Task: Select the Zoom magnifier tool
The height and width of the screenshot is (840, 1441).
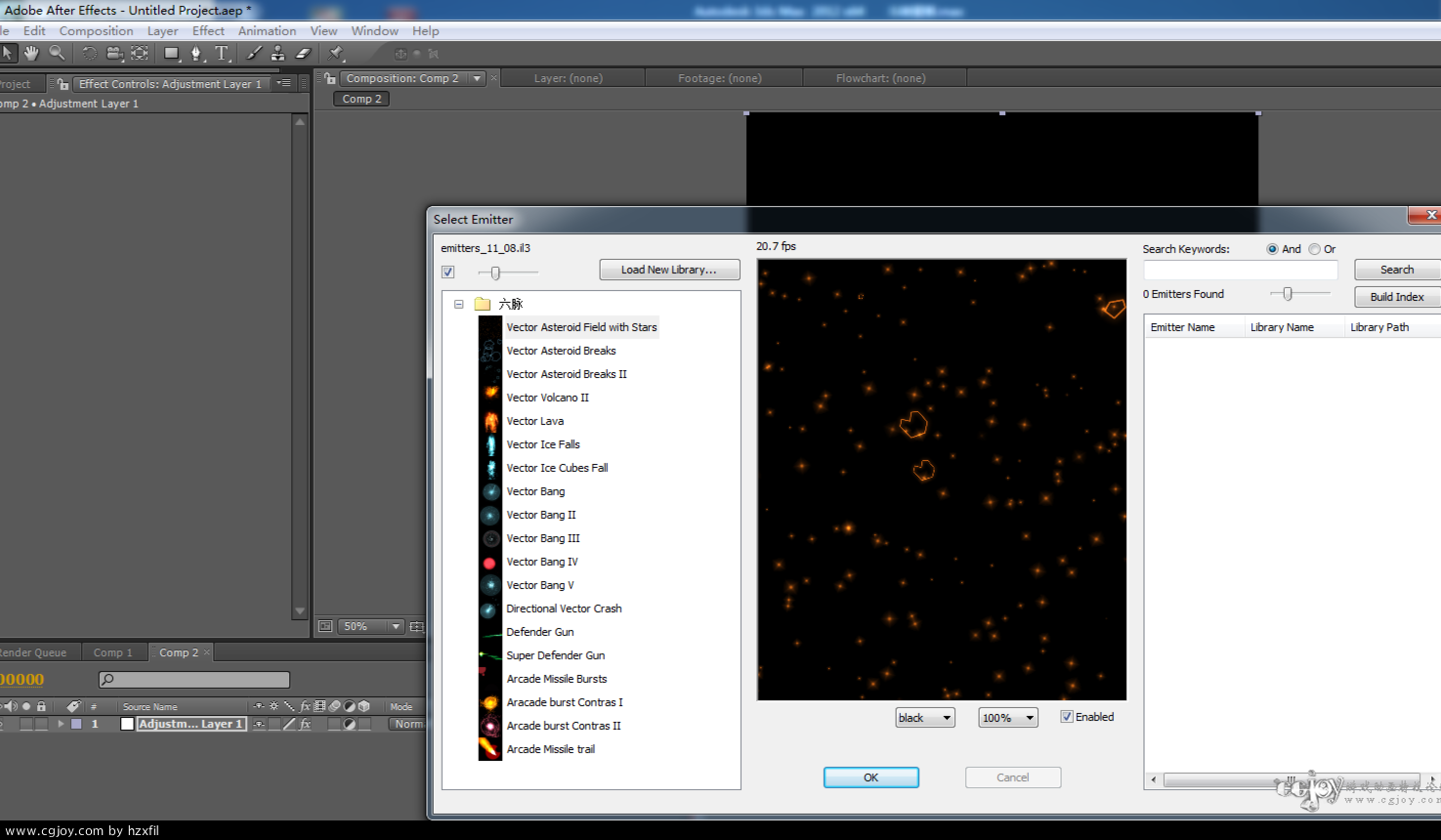Action: click(x=57, y=53)
